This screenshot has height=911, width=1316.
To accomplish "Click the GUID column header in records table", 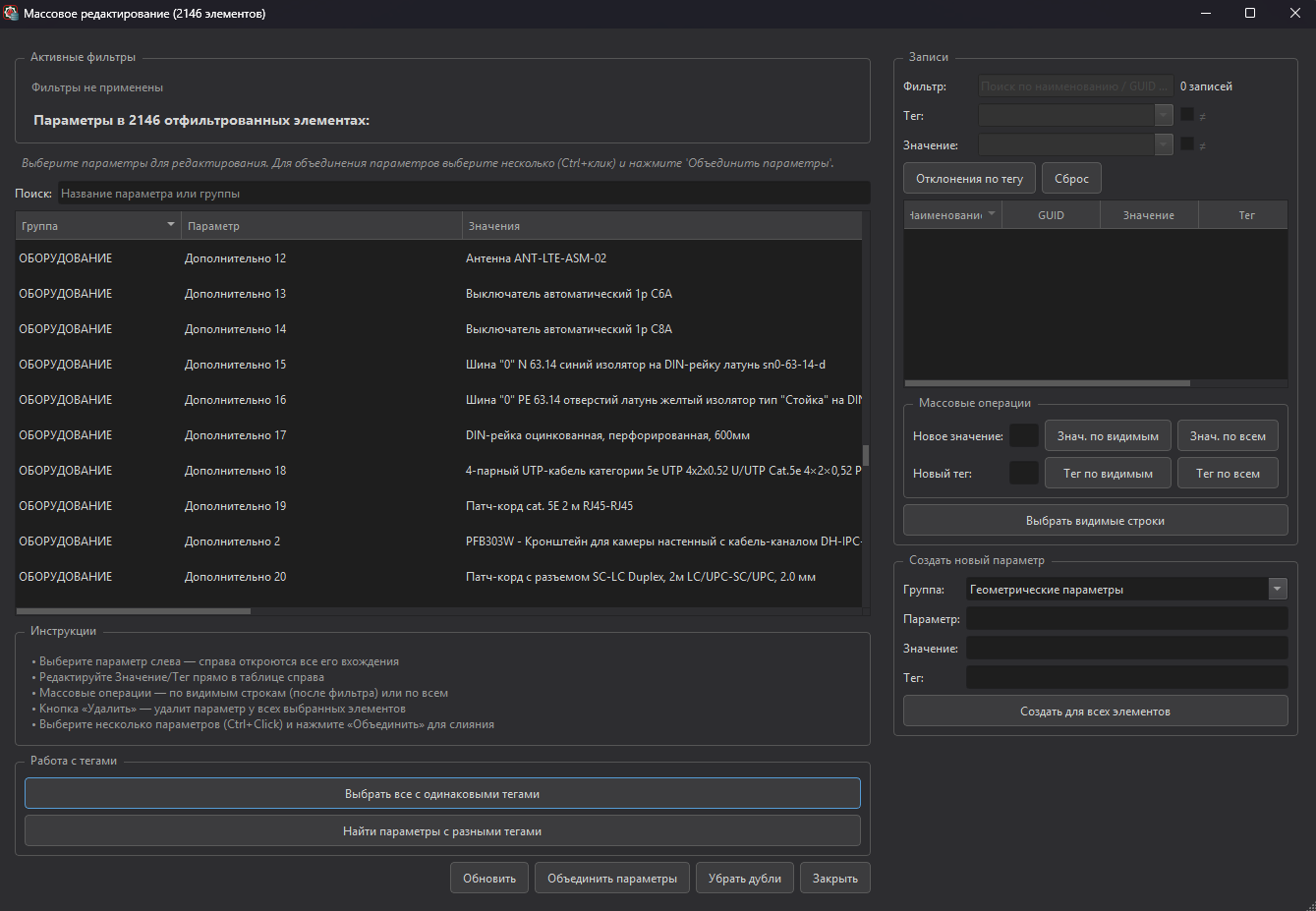I will (x=1051, y=215).
